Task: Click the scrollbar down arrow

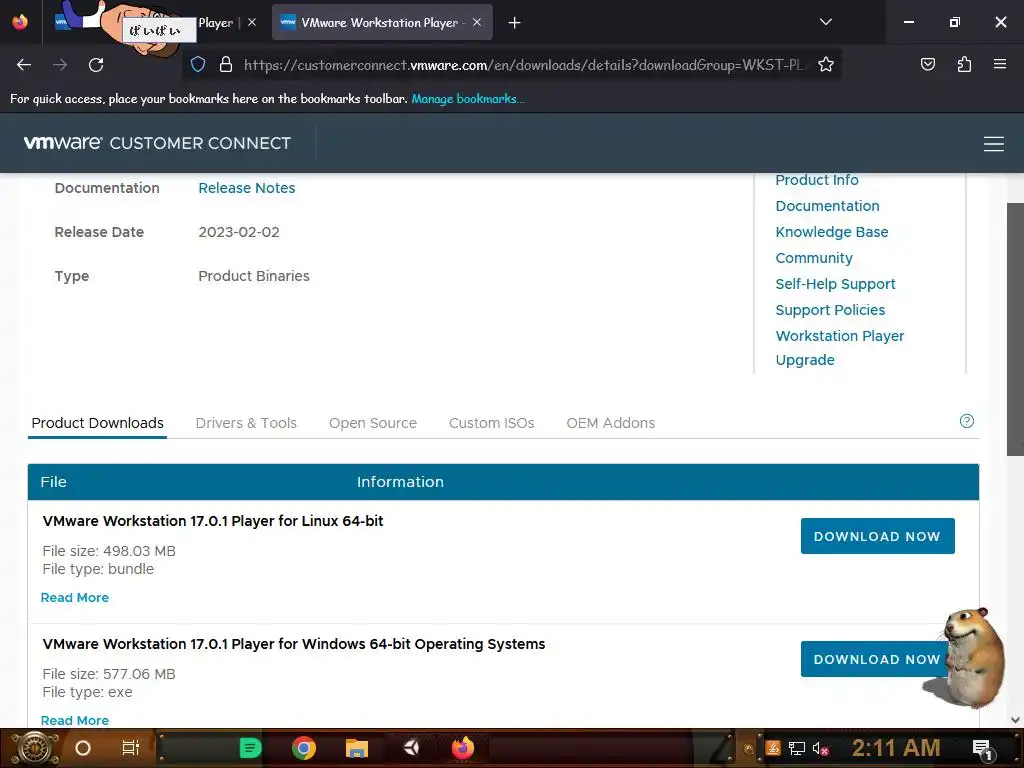Action: pos(1015,720)
